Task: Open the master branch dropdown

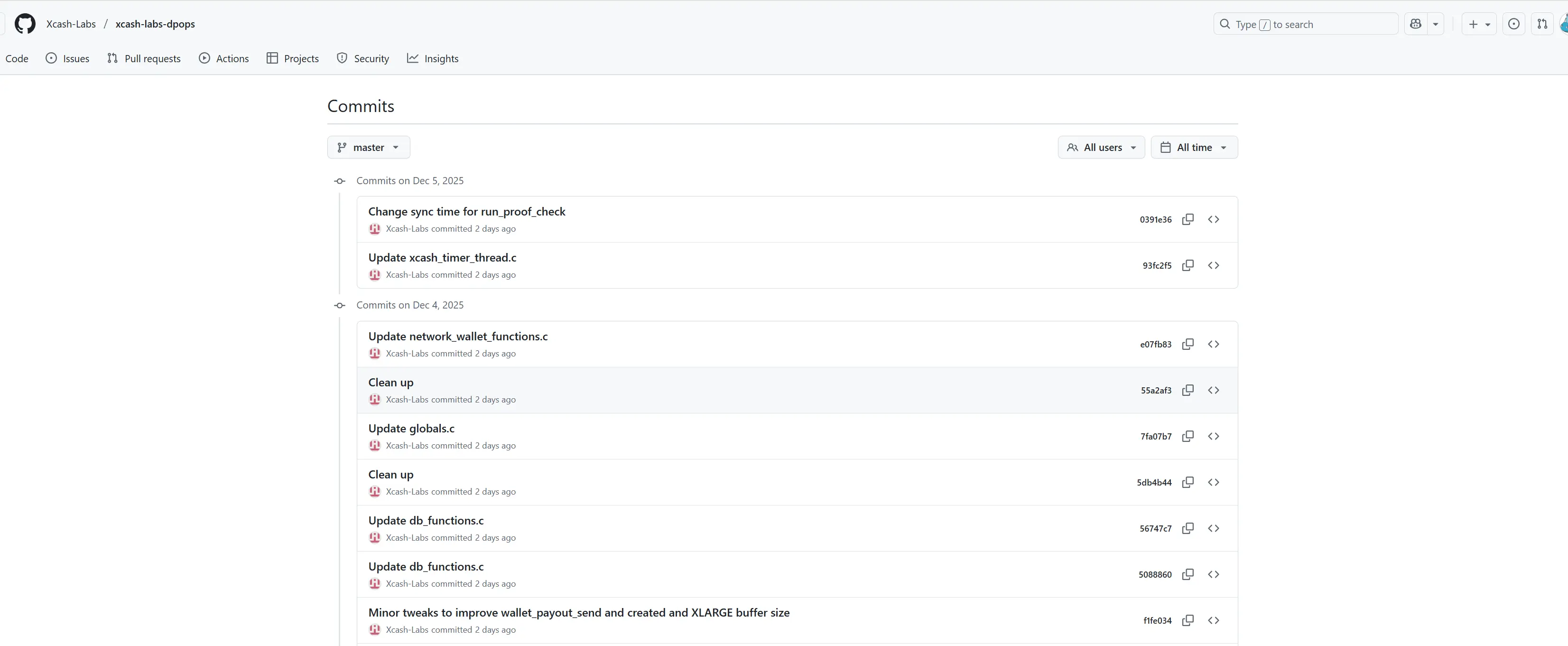Action: tap(368, 147)
